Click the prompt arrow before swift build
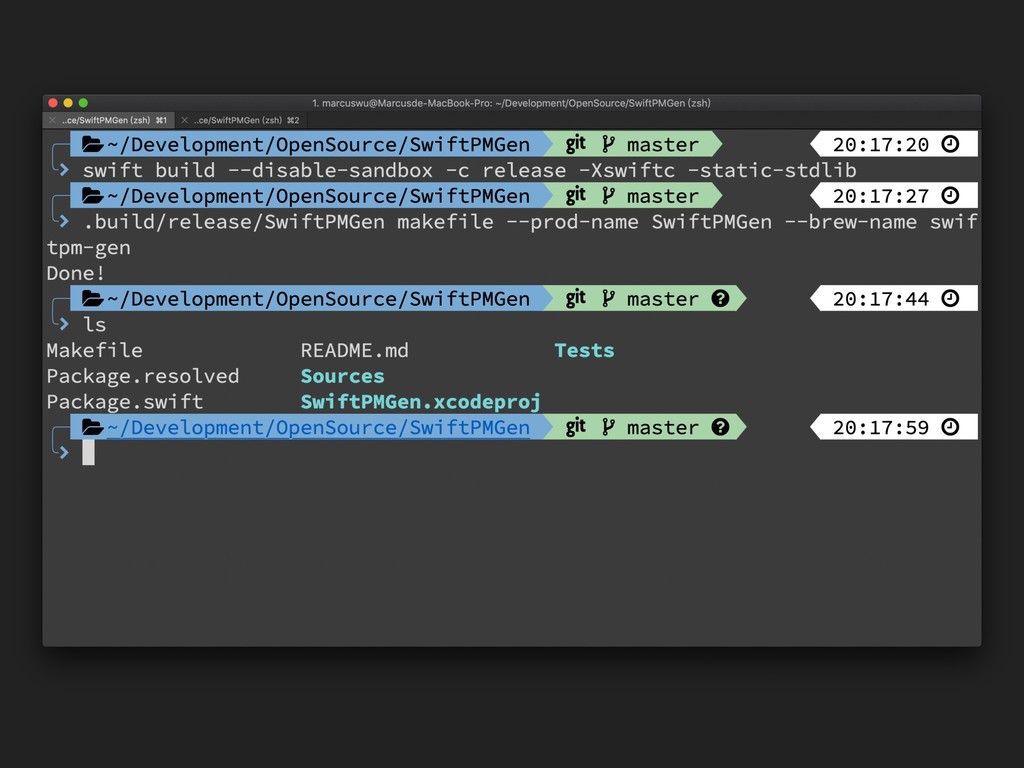This screenshot has height=768, width=1024. [x=63, y=170]
